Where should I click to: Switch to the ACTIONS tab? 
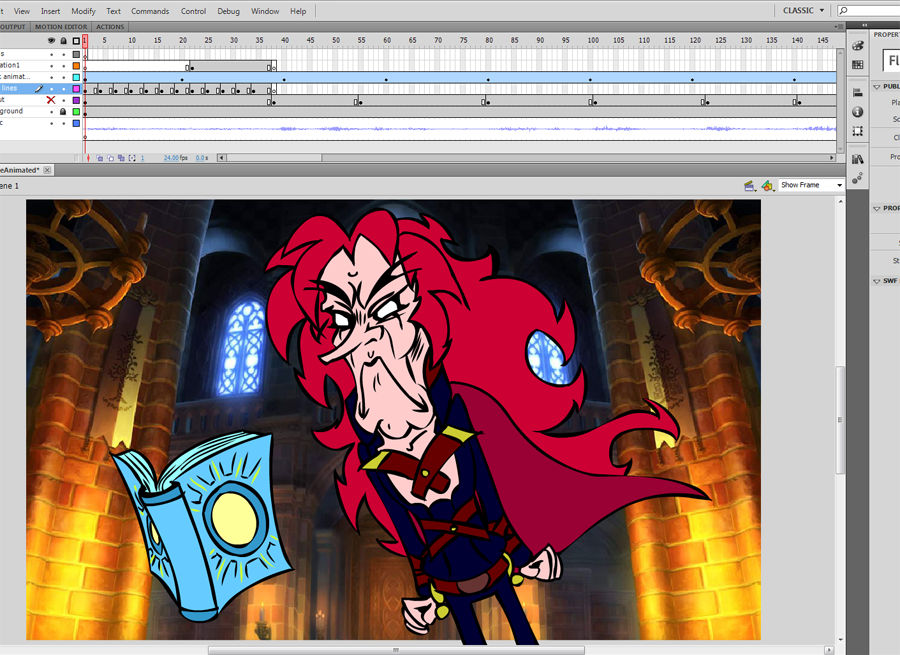[110, 27]
